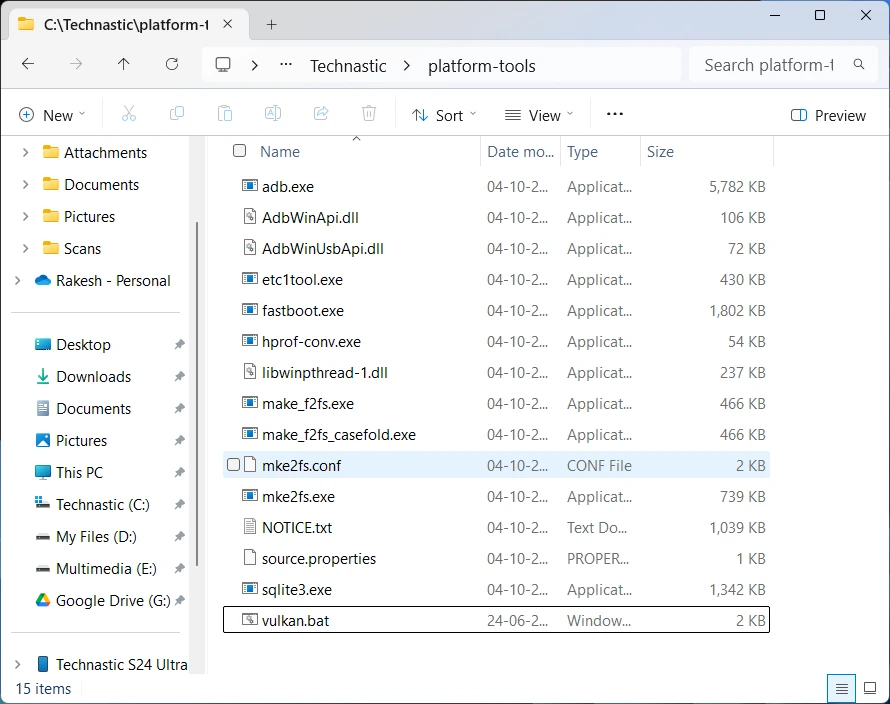Image resolution: width=890 pixels, height=704 pixels.
Task: Click the Share icon in toolbar
Action: coord(321,114)
